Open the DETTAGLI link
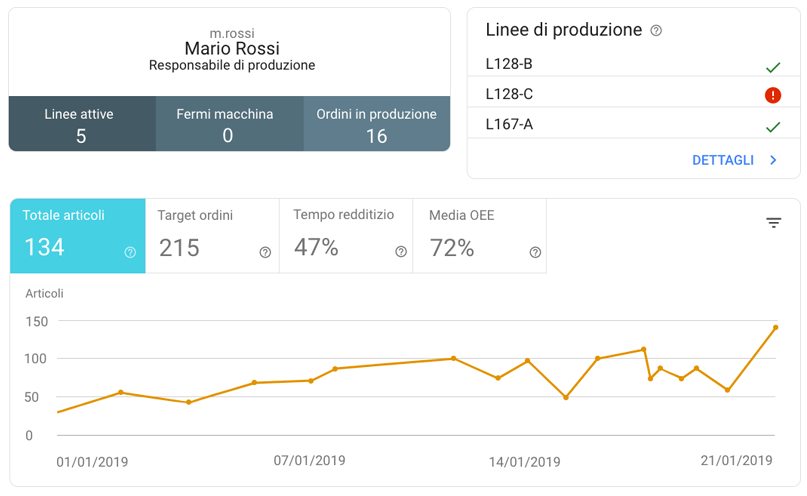 [x=722, y=160]
